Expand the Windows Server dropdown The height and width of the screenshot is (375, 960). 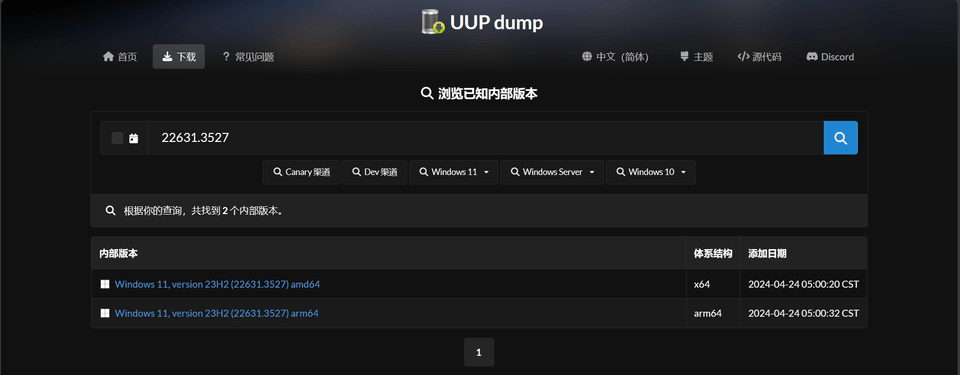552,172
